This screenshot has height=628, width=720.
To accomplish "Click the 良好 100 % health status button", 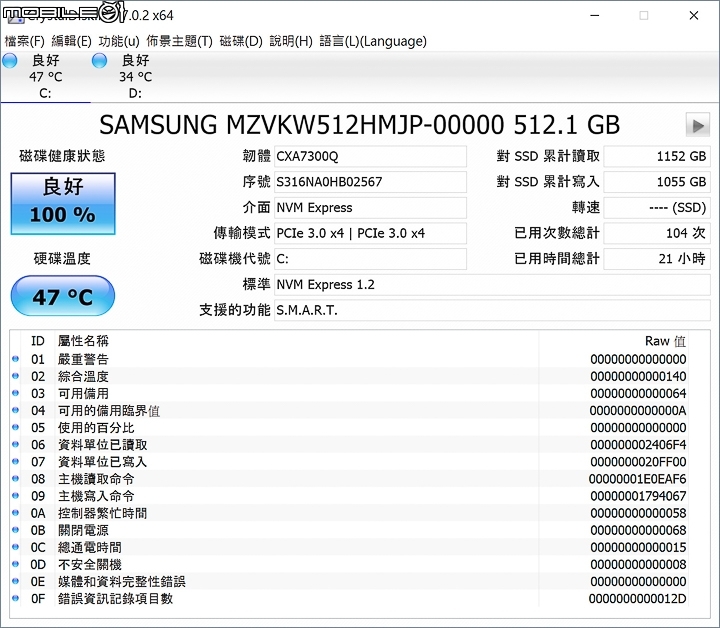I will coord(63,204).
